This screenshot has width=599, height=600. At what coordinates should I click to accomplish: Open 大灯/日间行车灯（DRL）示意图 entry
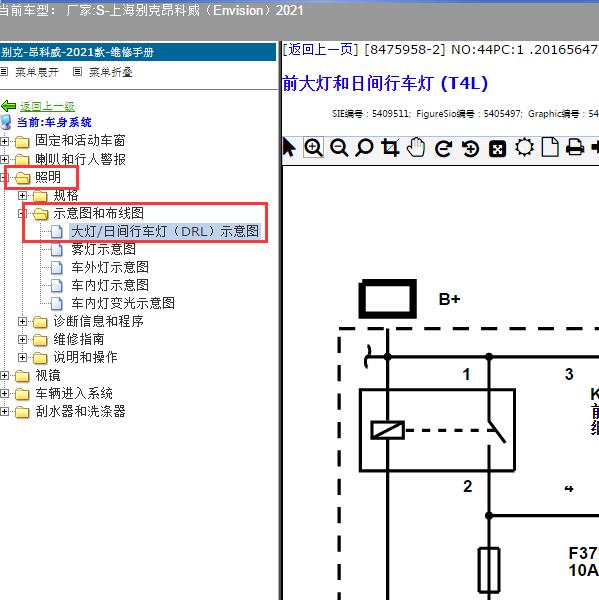165,232
